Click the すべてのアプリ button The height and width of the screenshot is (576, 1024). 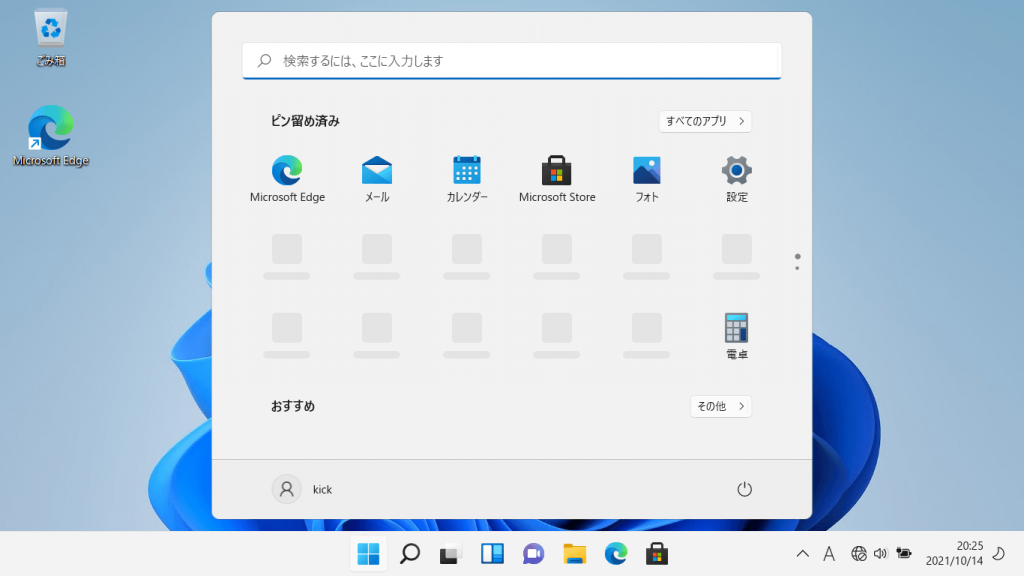coord(705,121)
